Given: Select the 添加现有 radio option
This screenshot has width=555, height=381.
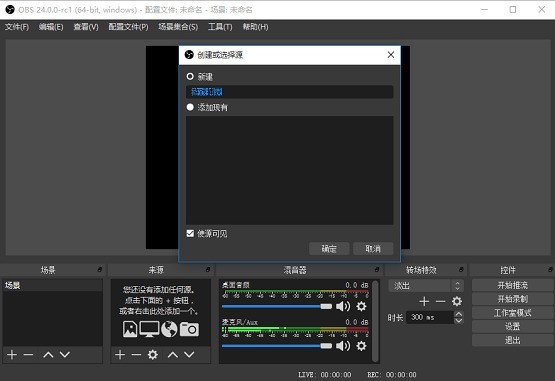Looking at the screenshot, I should tap(190, 107).
